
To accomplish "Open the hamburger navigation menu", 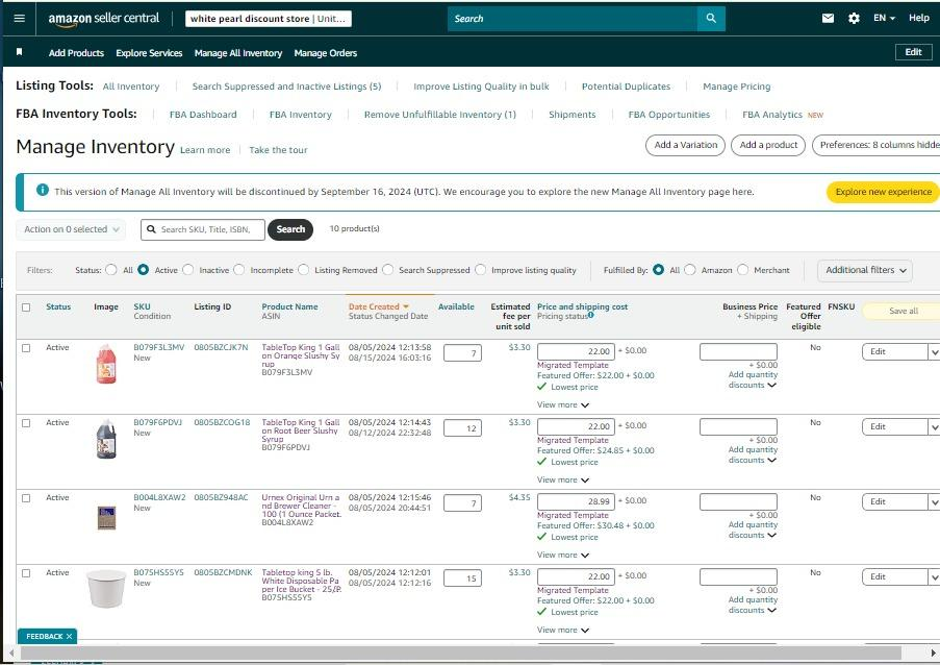I will (x=19, y=18).
